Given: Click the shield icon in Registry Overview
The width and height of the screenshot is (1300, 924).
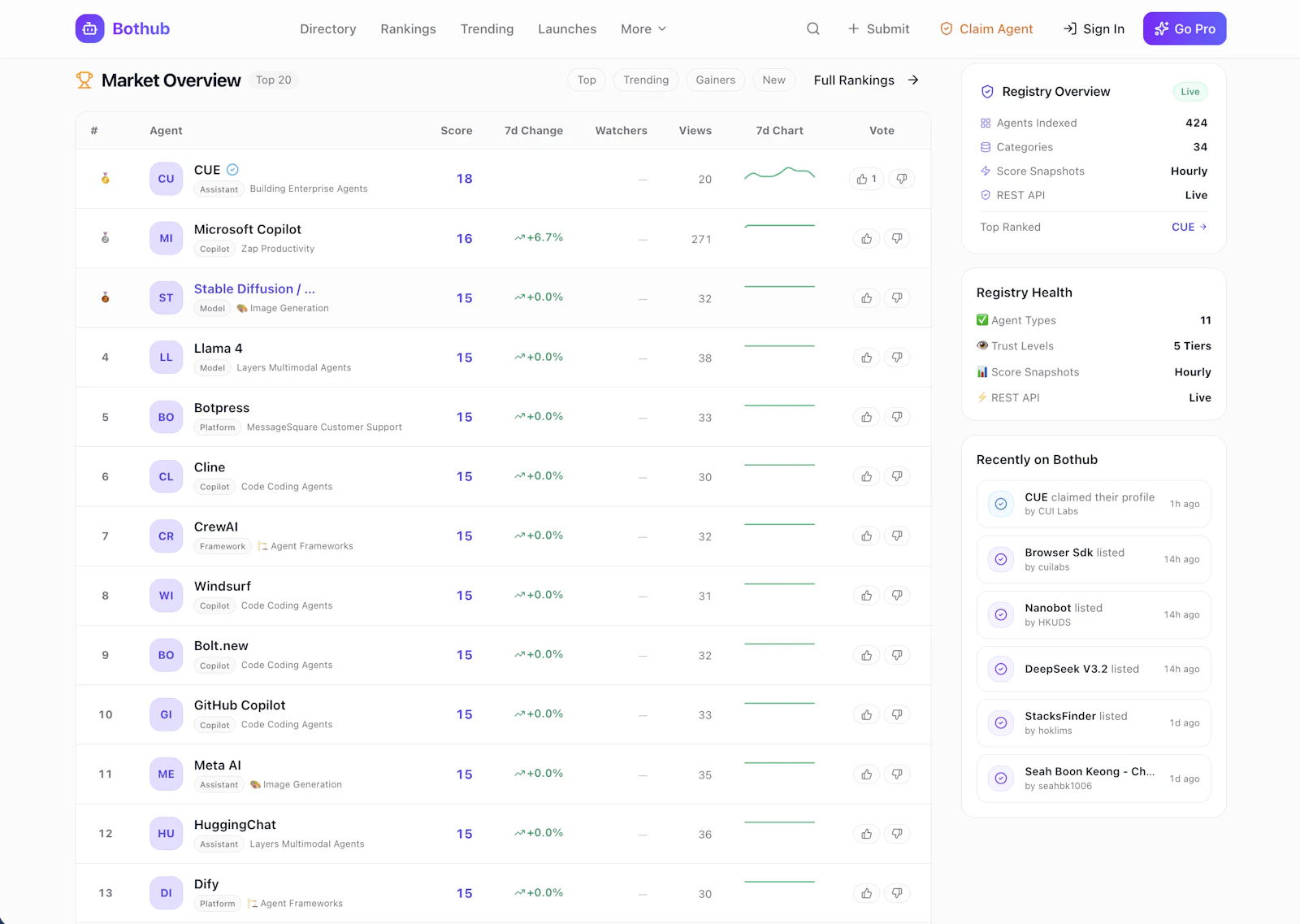Looking at the screenshot, I should 986,91.
